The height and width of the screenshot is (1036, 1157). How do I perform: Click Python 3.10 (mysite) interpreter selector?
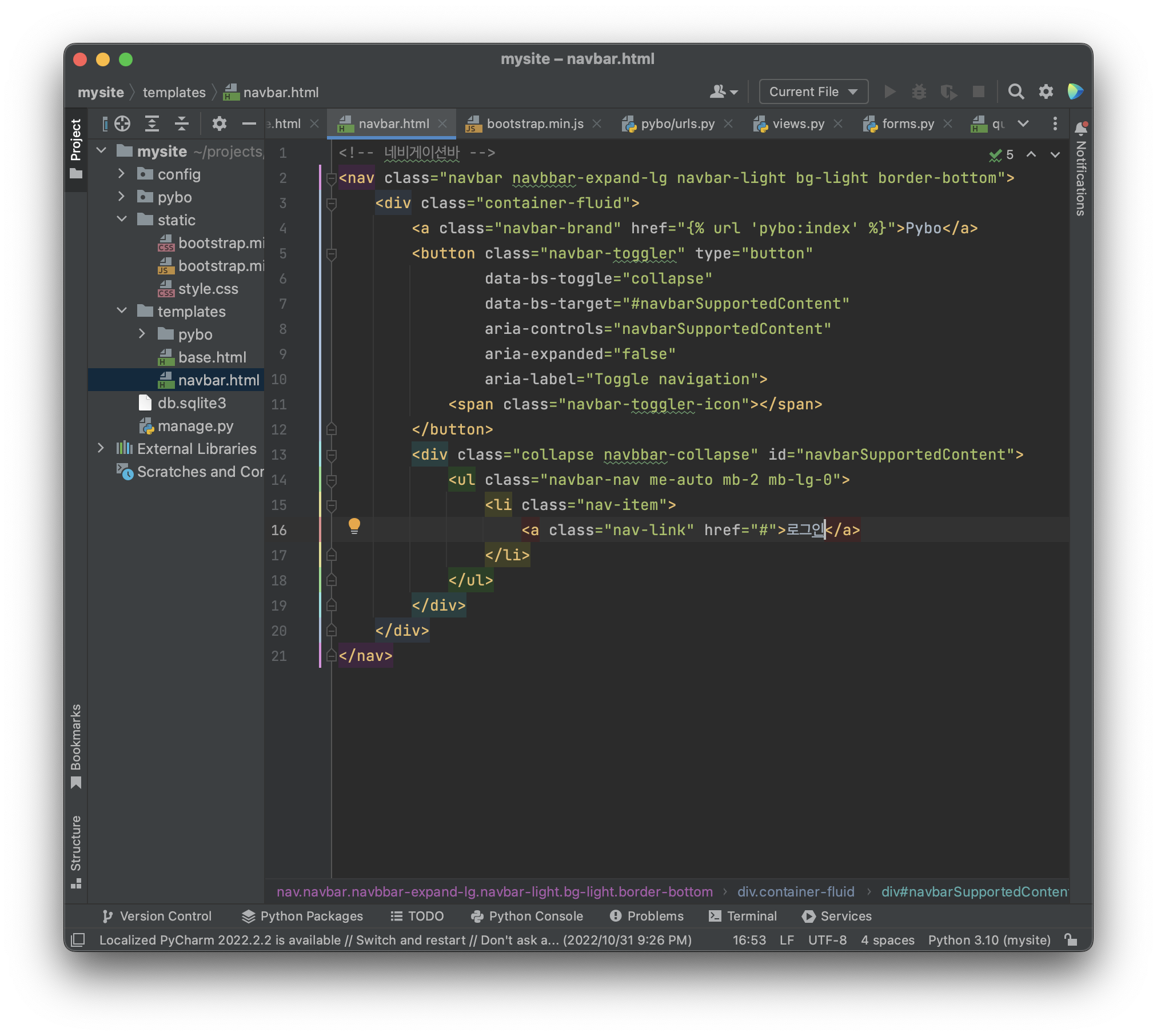click(x=989, y=940)
